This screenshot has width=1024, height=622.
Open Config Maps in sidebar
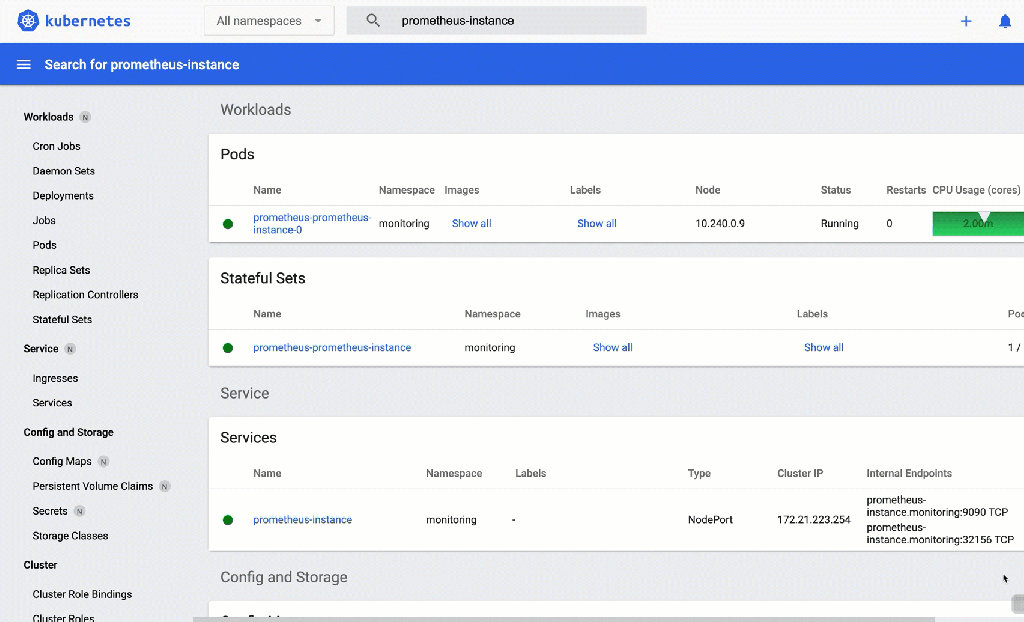coord(62,461)
